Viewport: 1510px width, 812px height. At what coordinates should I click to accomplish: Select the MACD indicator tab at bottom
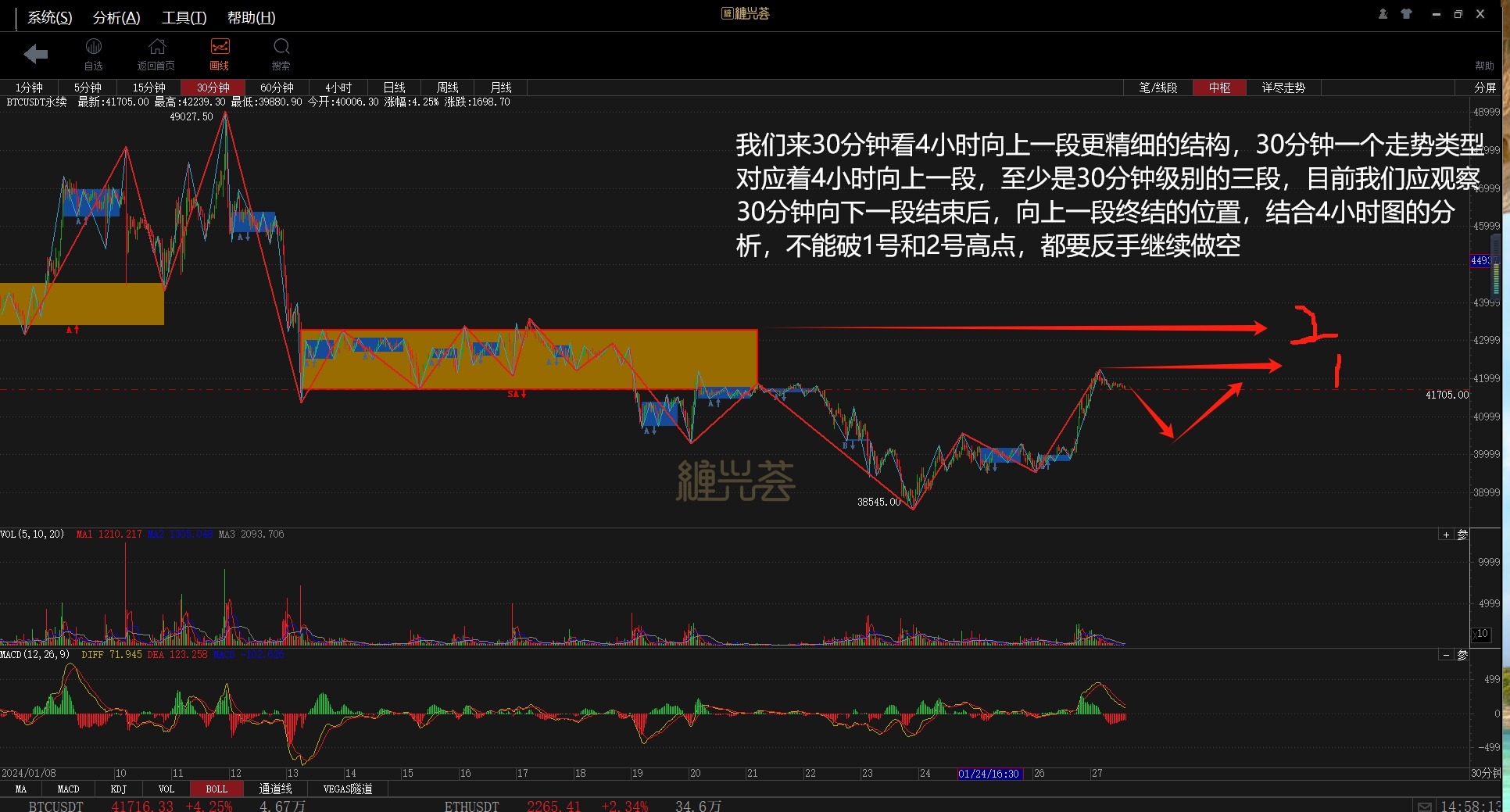pyautogui.click(x=68, y=789)
